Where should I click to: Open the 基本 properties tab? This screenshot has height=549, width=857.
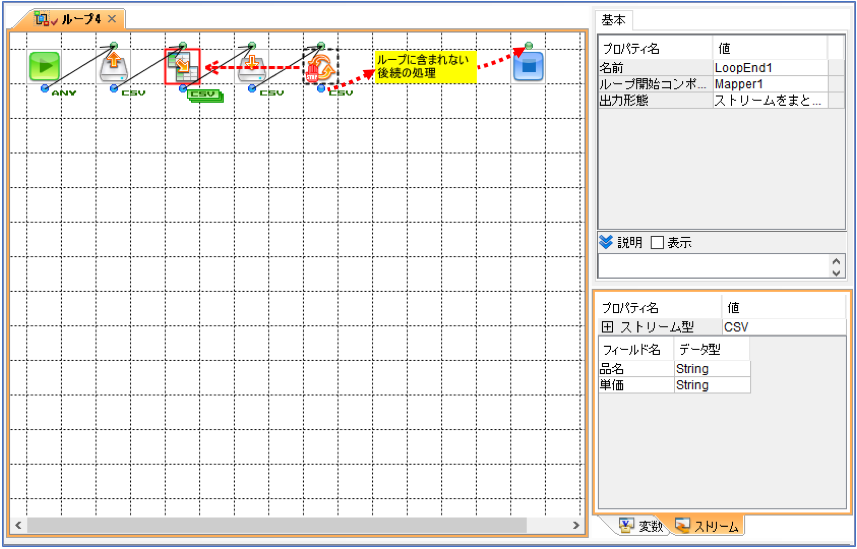[x=613, y=20]
